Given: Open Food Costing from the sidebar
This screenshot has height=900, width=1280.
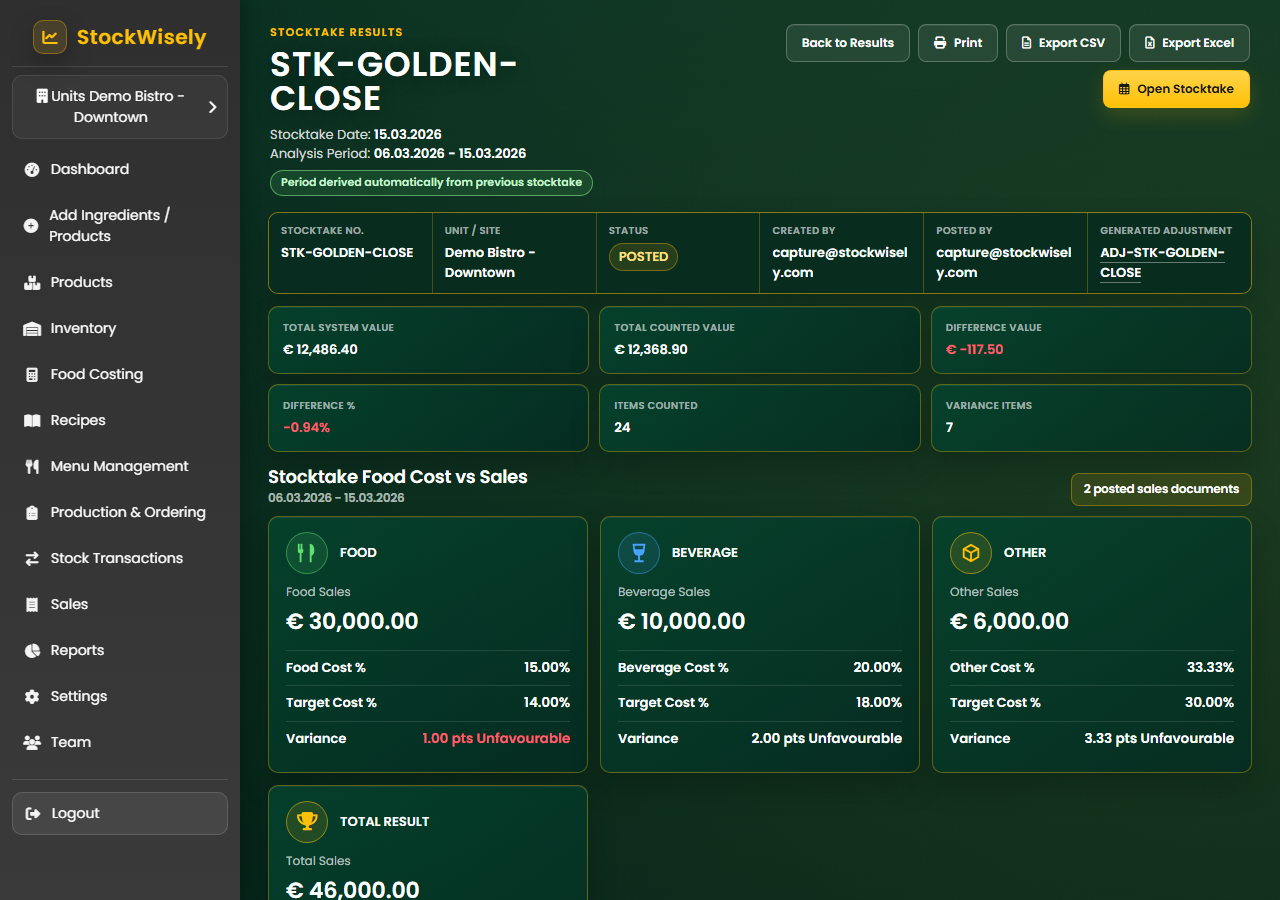Looking at the screenshot, I should [120, 375].
